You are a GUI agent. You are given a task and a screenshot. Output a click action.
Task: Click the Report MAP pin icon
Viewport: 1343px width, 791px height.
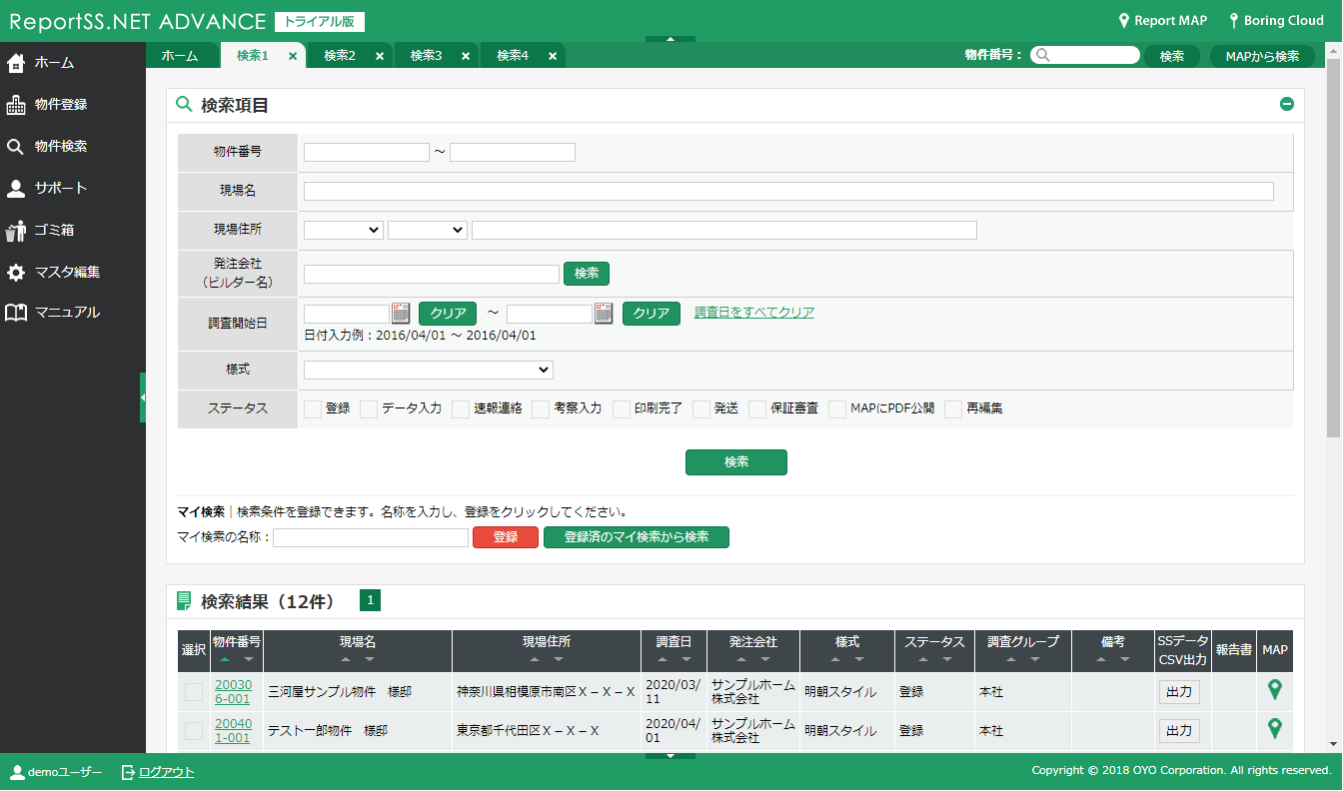[1123, 20]
